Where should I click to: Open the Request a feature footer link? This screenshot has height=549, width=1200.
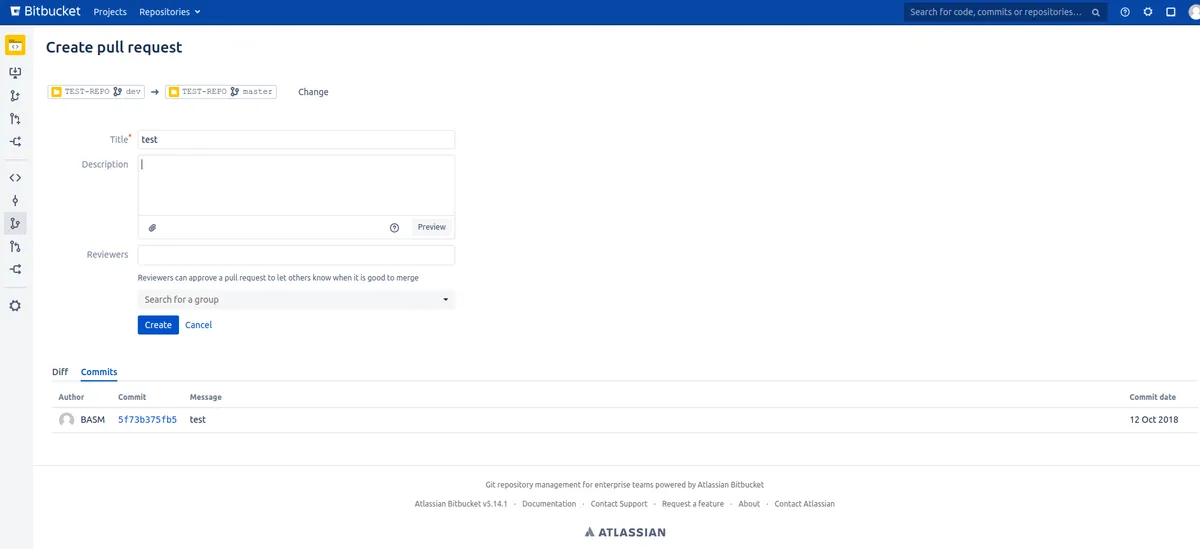pos(693,504)
